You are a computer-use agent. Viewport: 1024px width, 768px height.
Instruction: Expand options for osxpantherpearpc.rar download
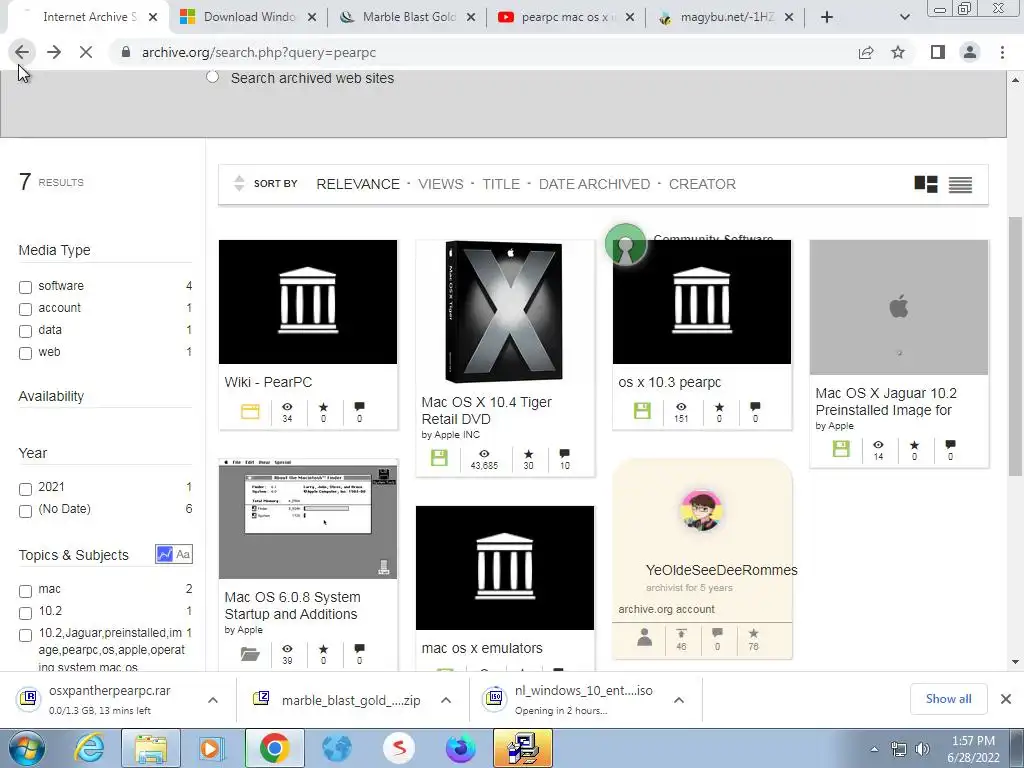coord(213,700)
